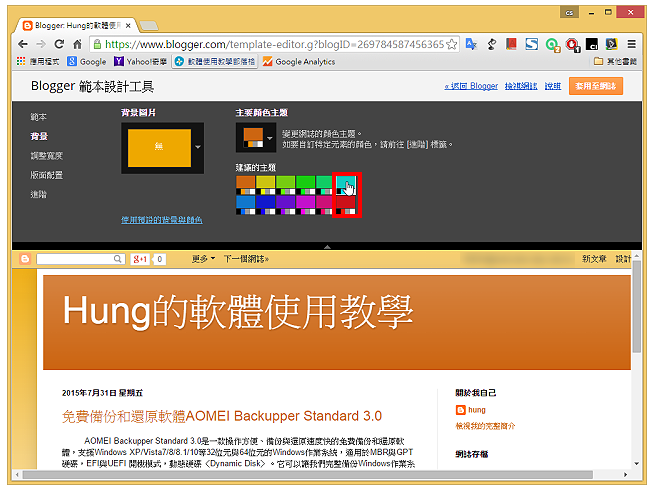
Task: Select the 範本 section in the left menu
Action: (38, 117)
